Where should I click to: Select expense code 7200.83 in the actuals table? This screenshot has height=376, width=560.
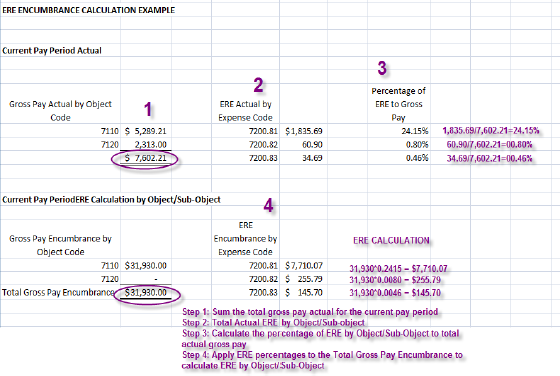click(x=263, y=158)
